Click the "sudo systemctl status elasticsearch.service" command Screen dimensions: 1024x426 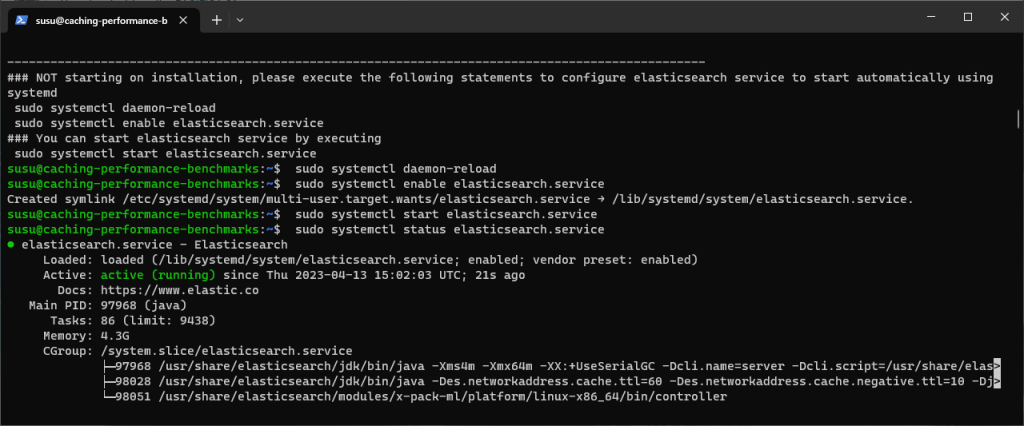(x=450, y=230)
